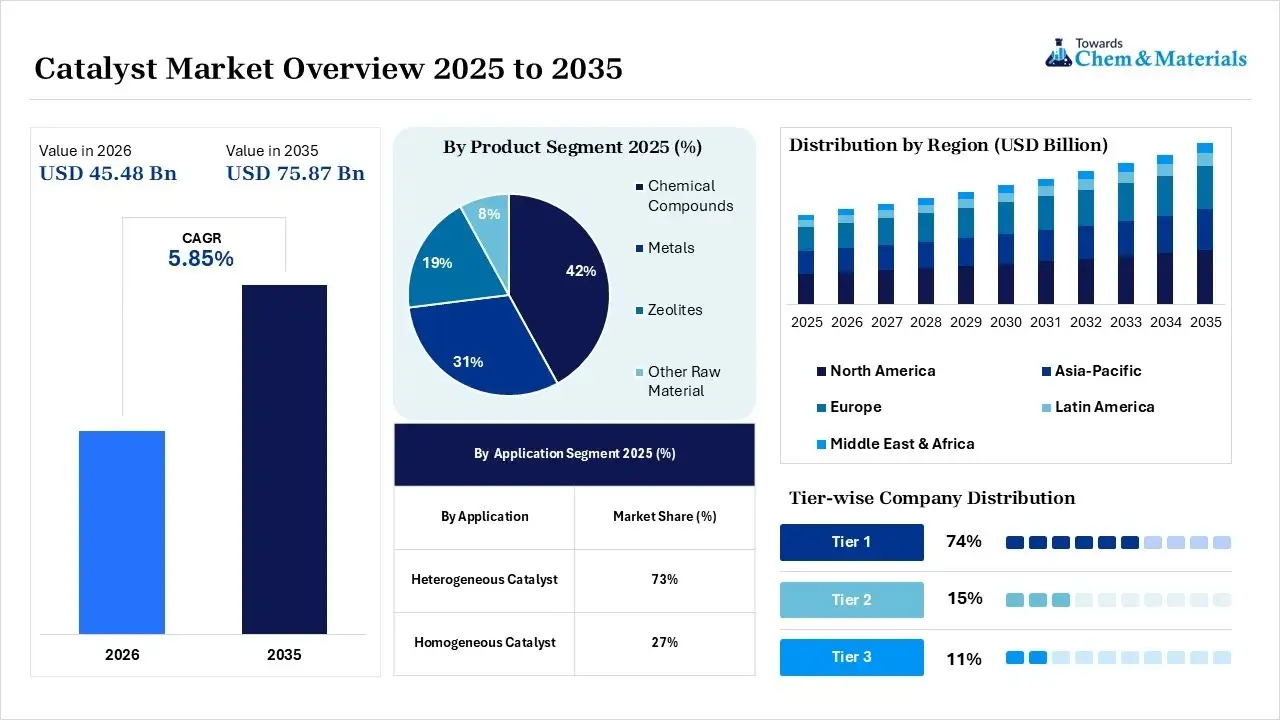1280x720 pixels.
Task: Click the Value in 2035 label
Action: point(272,151)
